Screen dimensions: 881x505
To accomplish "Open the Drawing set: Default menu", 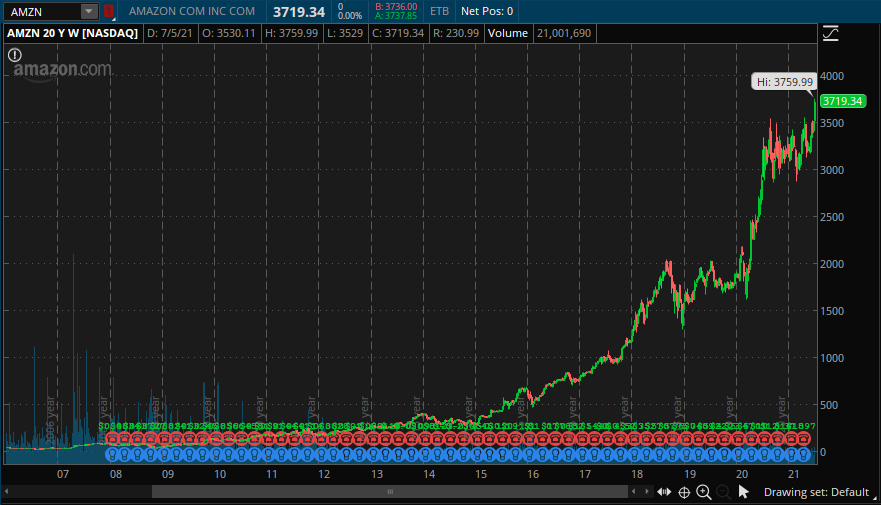I will tap(816, 493).
